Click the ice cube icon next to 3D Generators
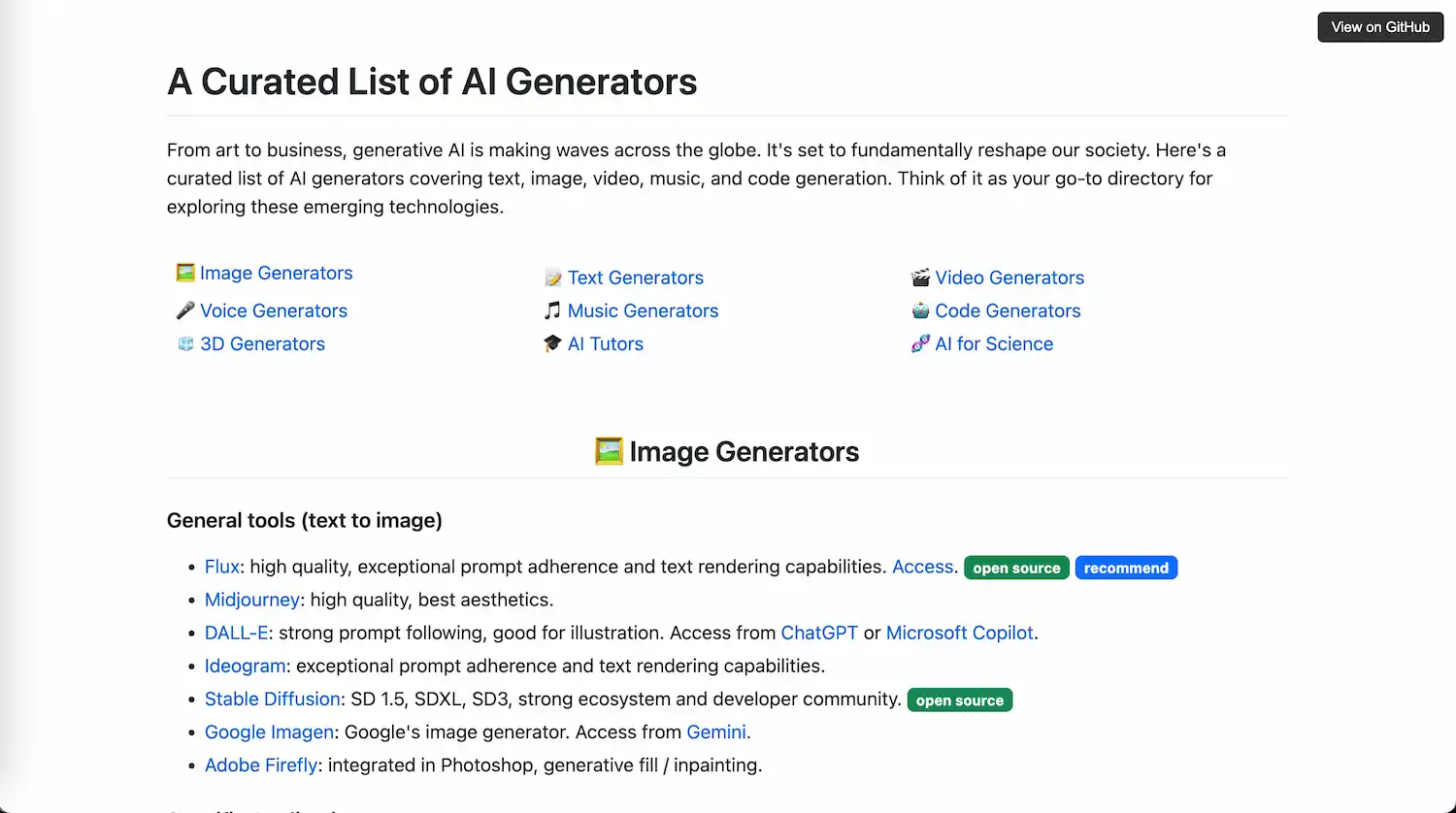 click(184, 343)
